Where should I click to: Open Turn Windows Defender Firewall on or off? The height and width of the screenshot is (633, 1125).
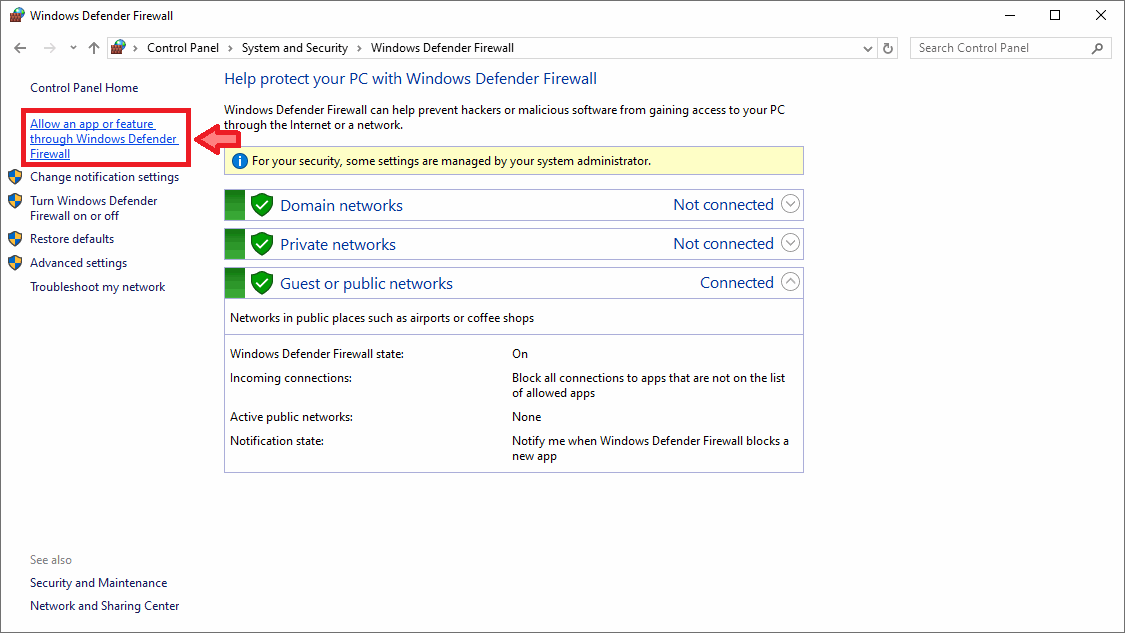[x=93, y=208]
